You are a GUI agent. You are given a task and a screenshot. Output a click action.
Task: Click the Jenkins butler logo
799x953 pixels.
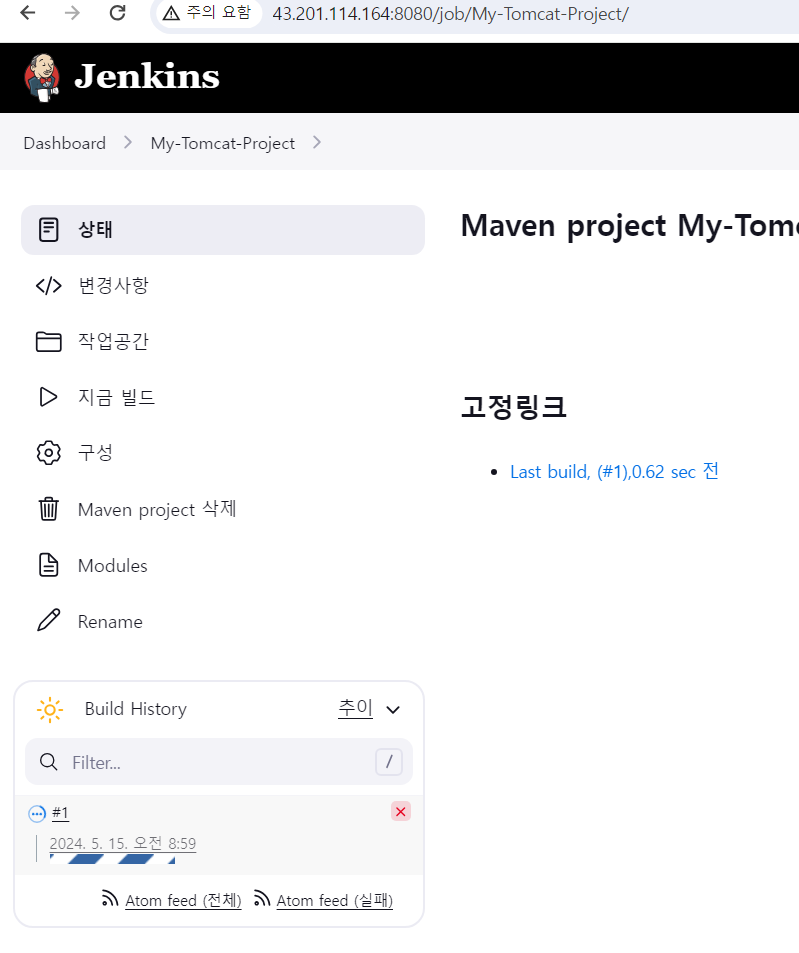click(x=42, y=77)
